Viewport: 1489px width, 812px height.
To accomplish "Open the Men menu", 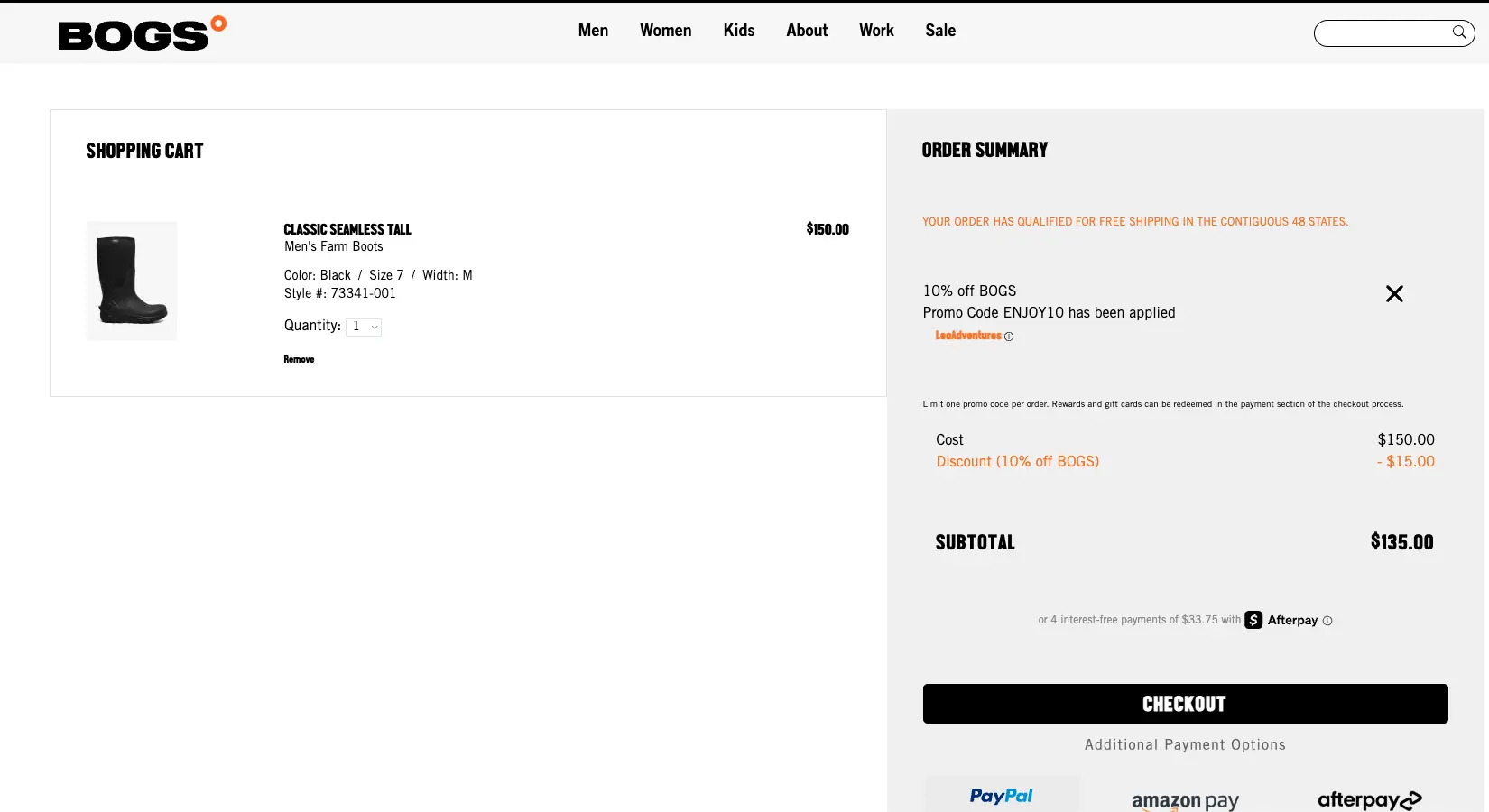I will (x=593, y=31).
